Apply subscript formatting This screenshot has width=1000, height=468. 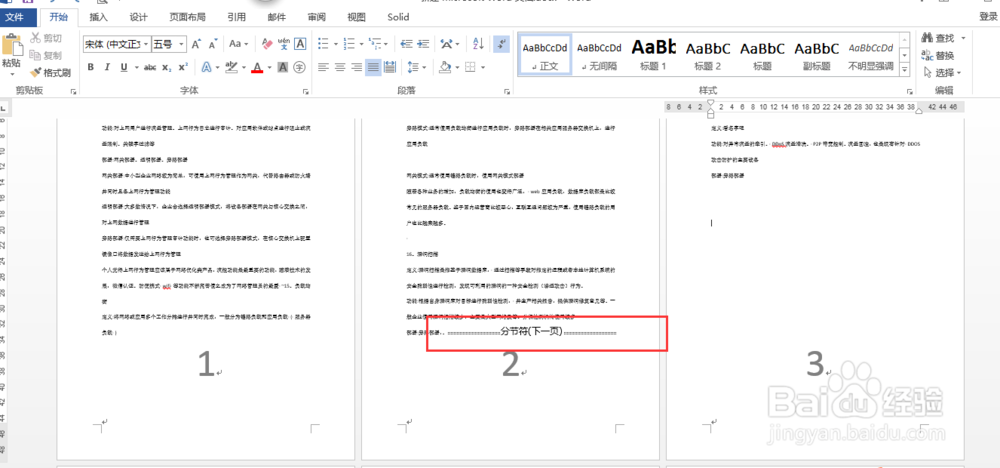click(166, 67)
